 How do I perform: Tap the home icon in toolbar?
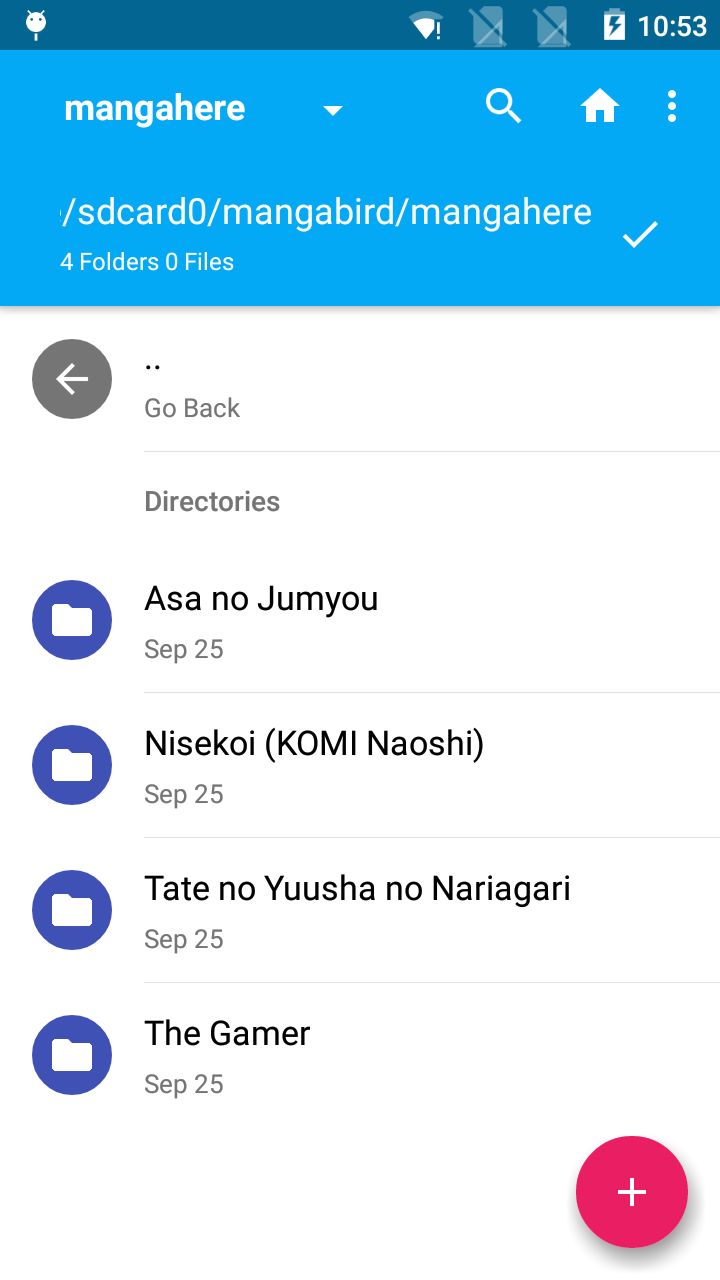click(x=600, y=106)
